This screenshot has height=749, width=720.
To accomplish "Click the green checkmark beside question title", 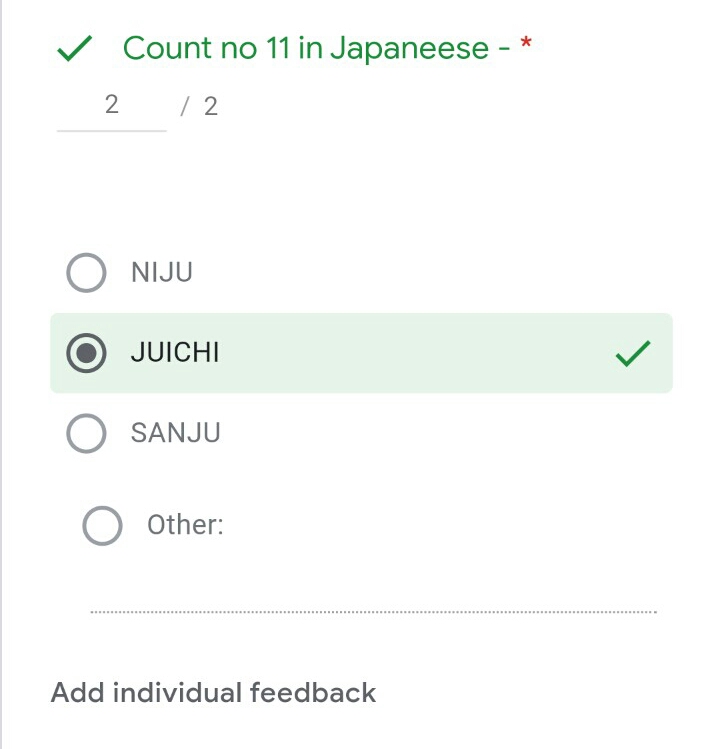I will tap(75, 48).
